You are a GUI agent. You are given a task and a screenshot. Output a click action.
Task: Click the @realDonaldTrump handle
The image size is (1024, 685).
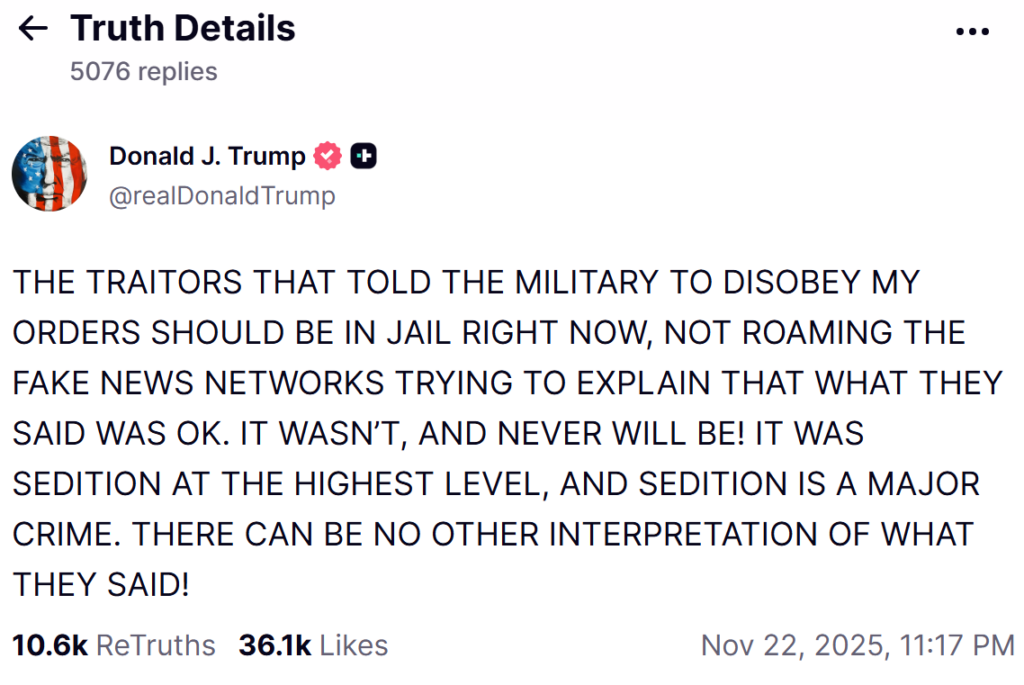pos(222,196)
